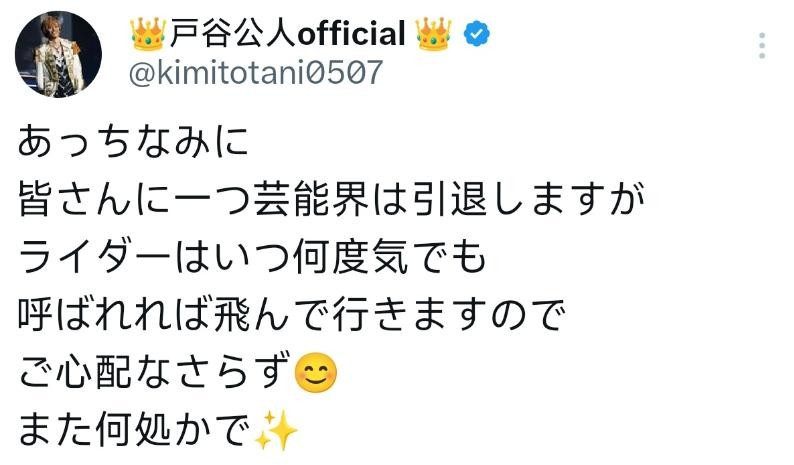The image size is (794, 465).
Task: Click the word 皆さんに in the tweet
Action: (x=94, y=199)
